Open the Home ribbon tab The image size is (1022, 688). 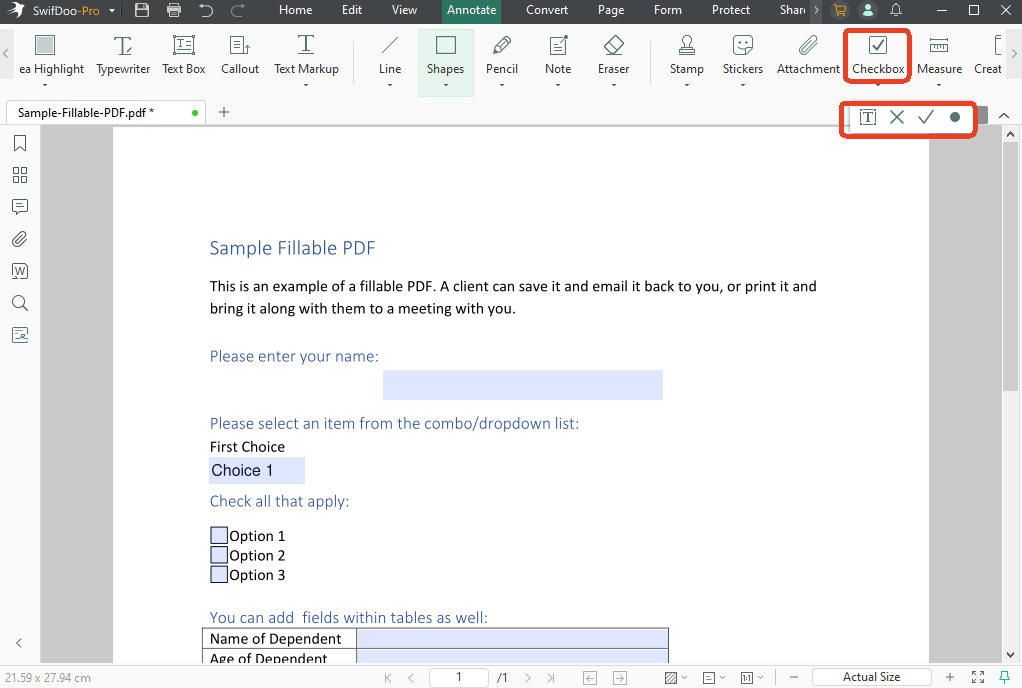(x=295, y=10)
